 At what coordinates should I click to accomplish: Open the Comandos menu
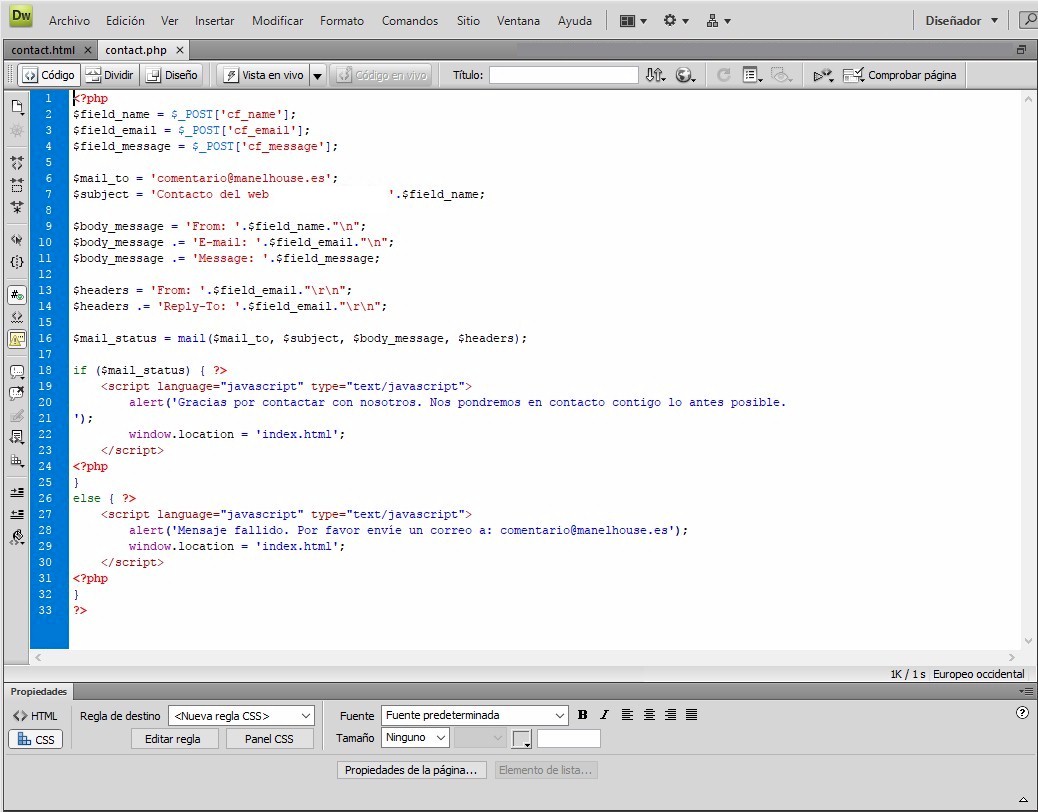(410, 21)
